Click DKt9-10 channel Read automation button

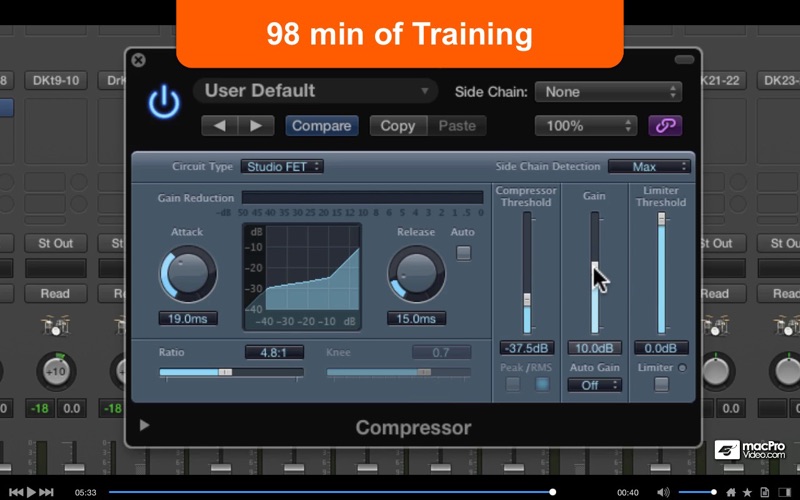pos(56,293)
